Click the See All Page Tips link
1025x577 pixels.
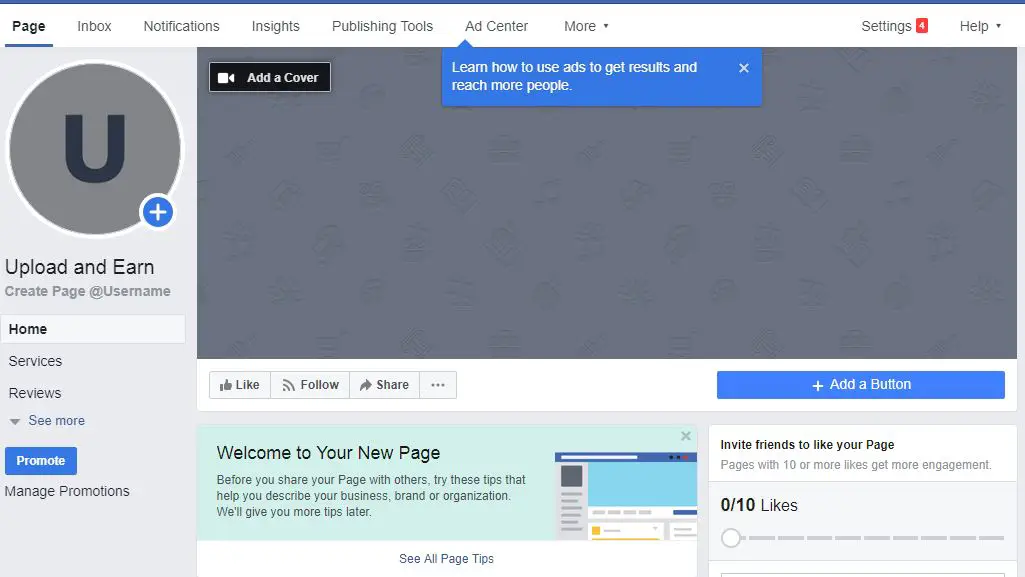point(446,559)
